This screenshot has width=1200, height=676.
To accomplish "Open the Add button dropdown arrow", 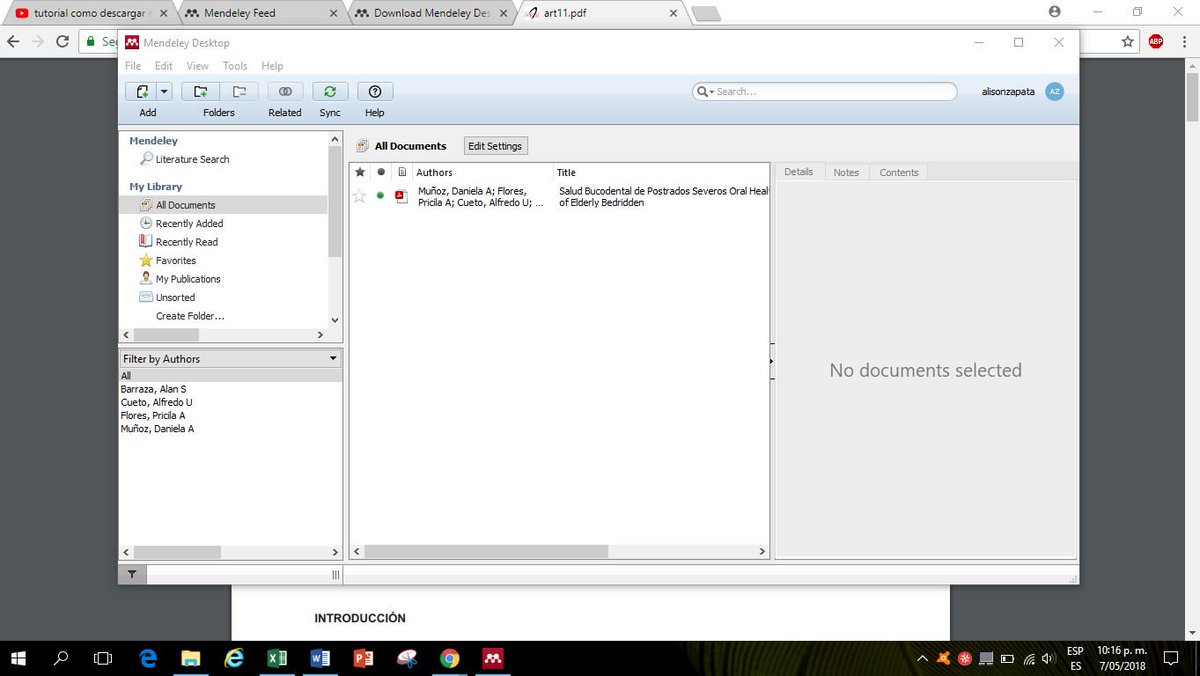I will click(164, 91).
